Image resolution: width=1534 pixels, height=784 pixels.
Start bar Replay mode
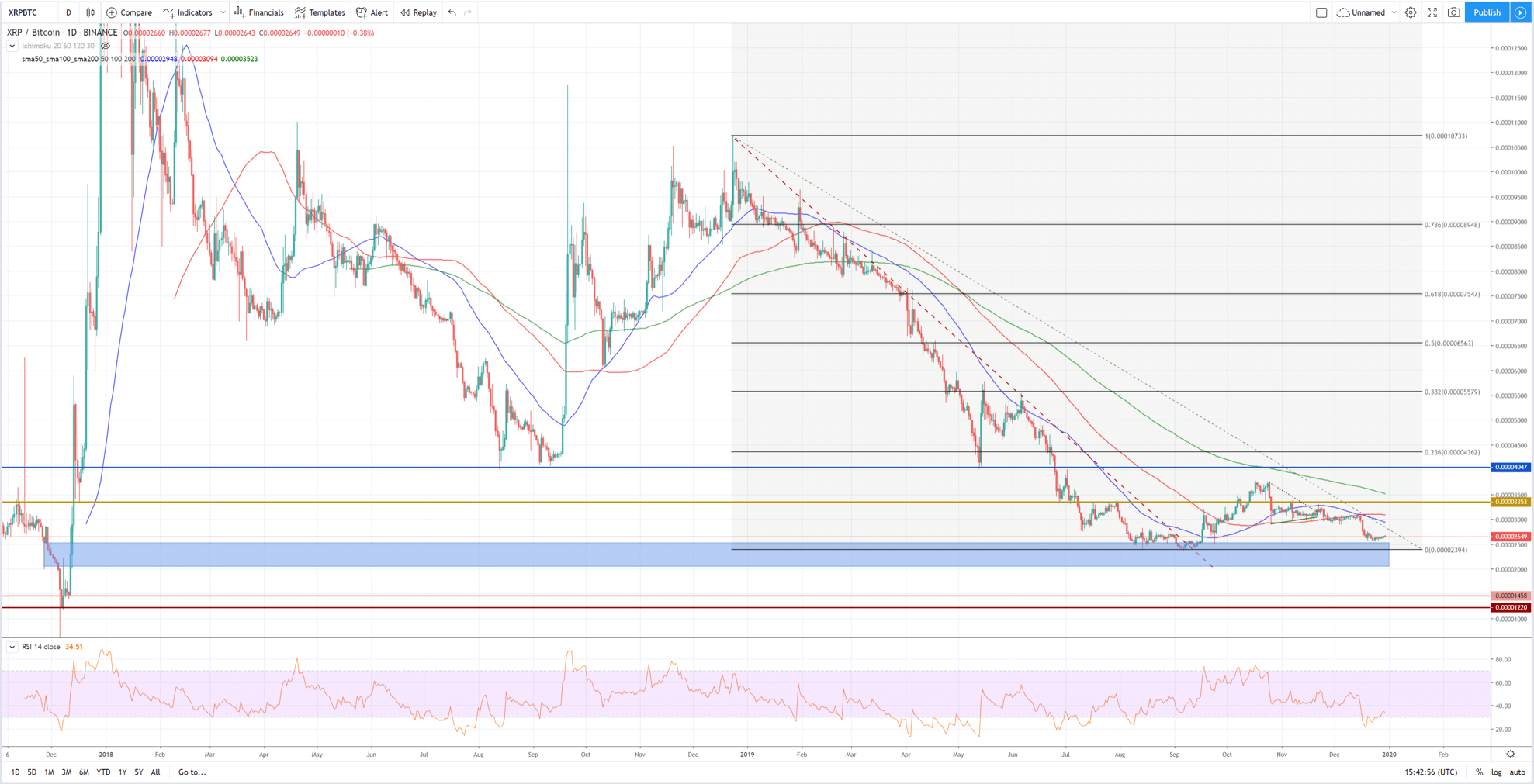418,12
